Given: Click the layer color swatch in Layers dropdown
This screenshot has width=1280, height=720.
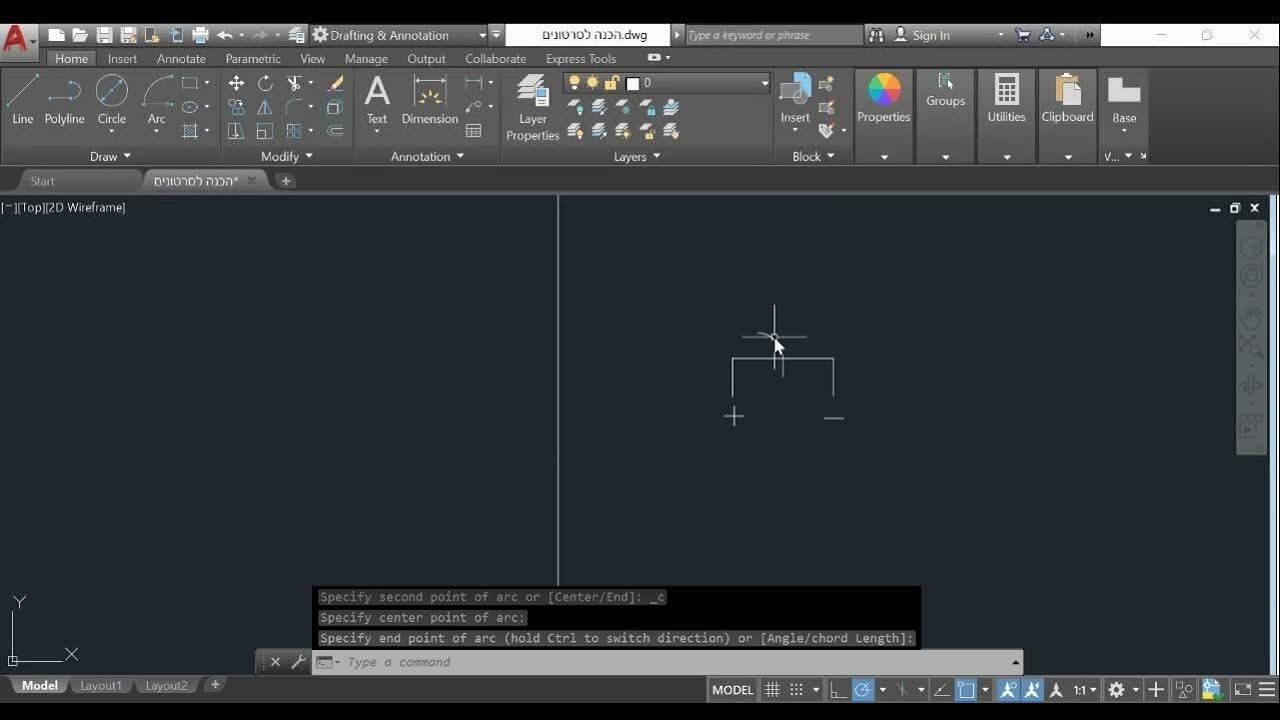Looking at the screenshot, I should [x=632, y=83].
